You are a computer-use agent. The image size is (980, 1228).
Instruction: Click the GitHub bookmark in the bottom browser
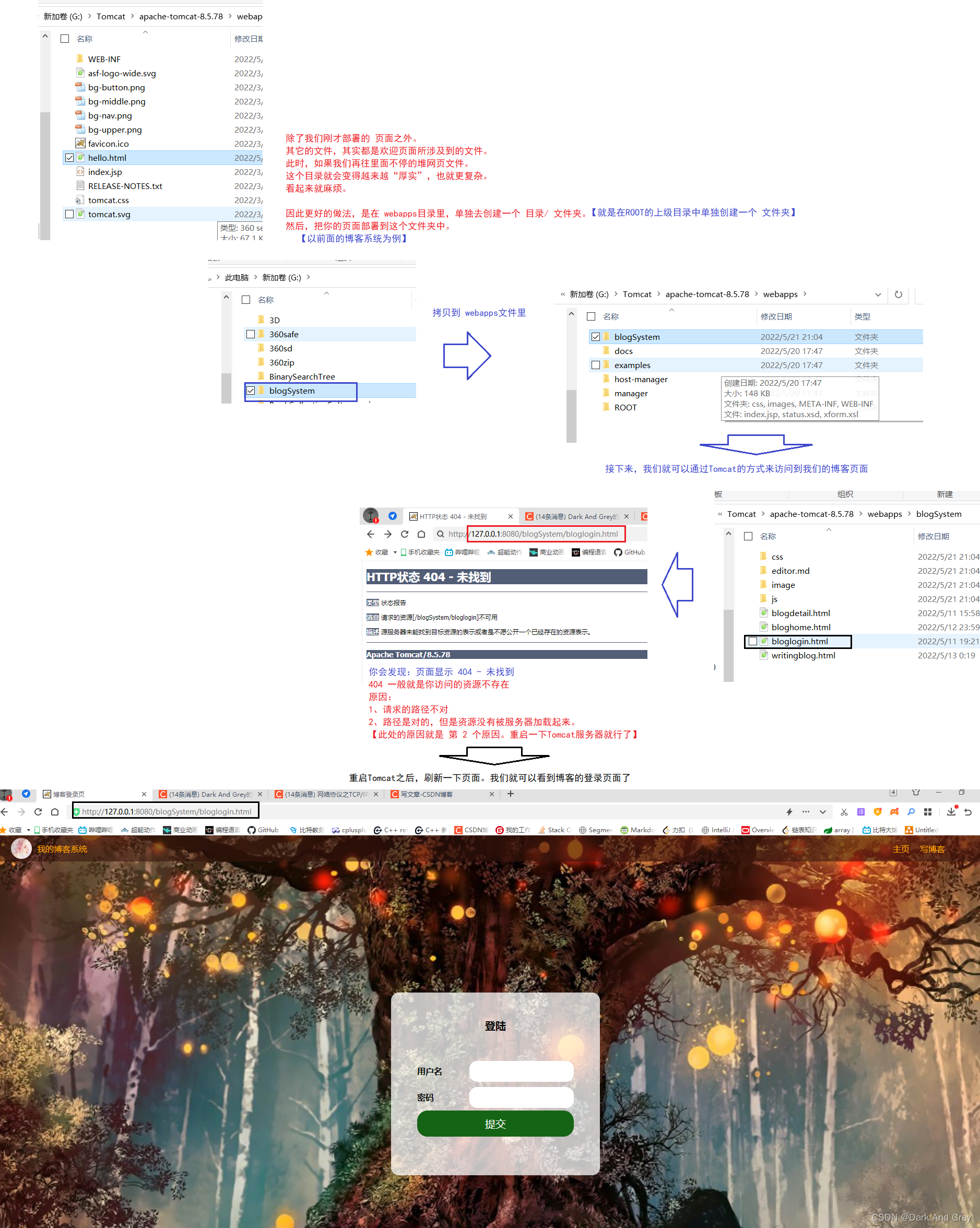(x=263, y=830)
